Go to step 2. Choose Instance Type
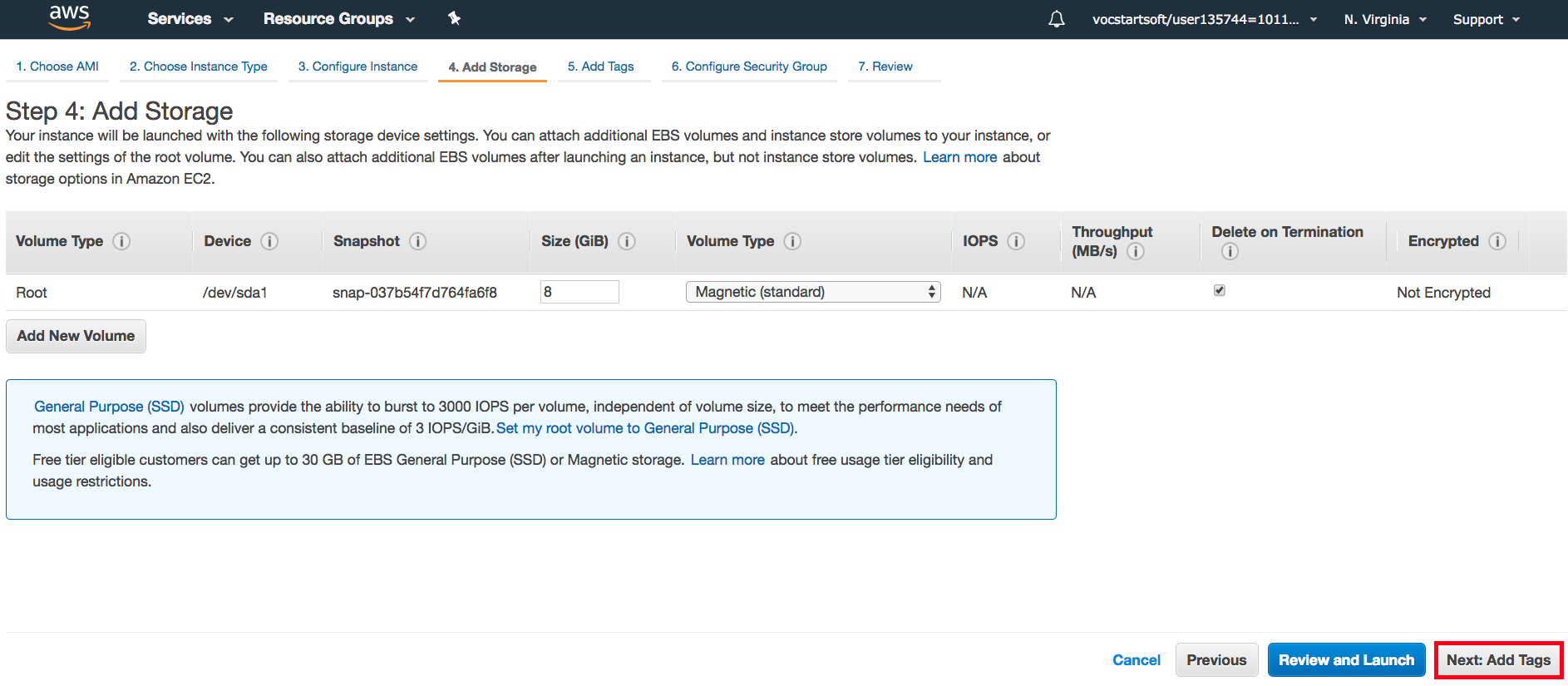The height and width of the screenshot is (686, 1568). [199, 67]
